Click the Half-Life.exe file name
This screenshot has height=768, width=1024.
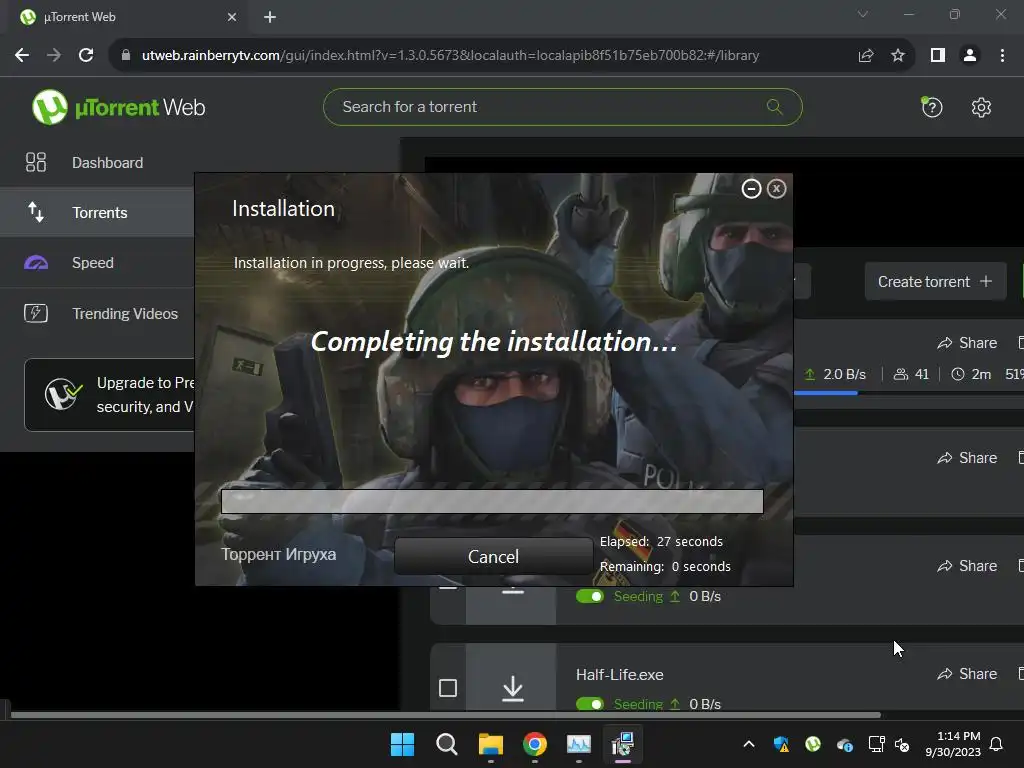point(620,675)
